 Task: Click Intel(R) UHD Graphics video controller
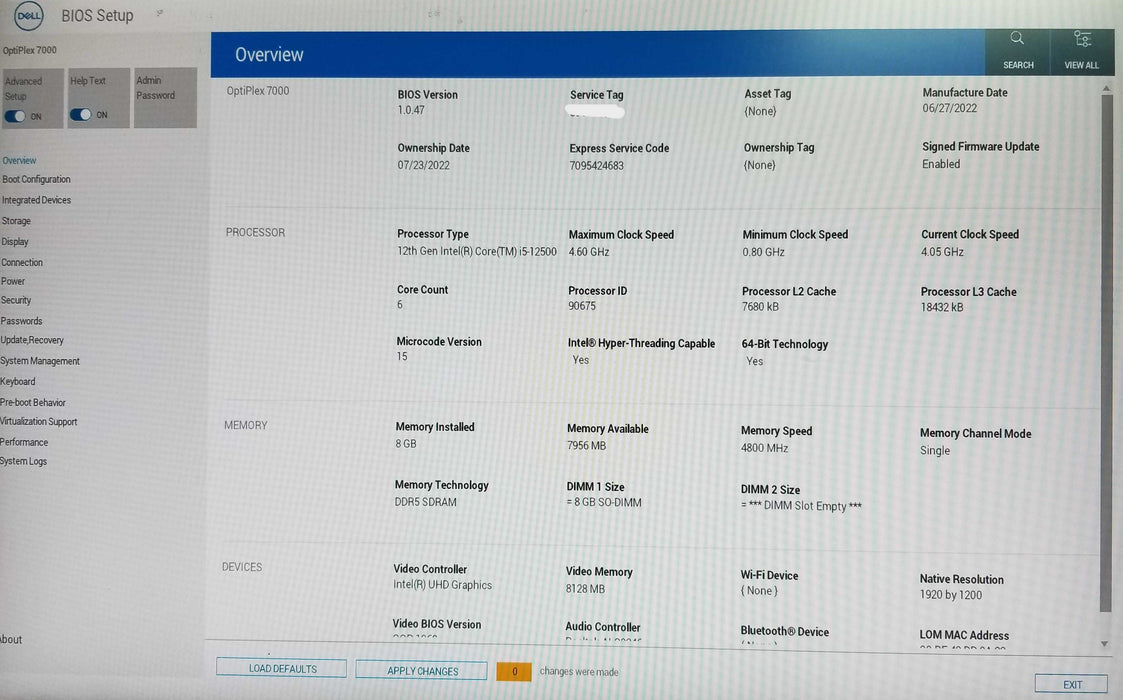tap(443, 585)
